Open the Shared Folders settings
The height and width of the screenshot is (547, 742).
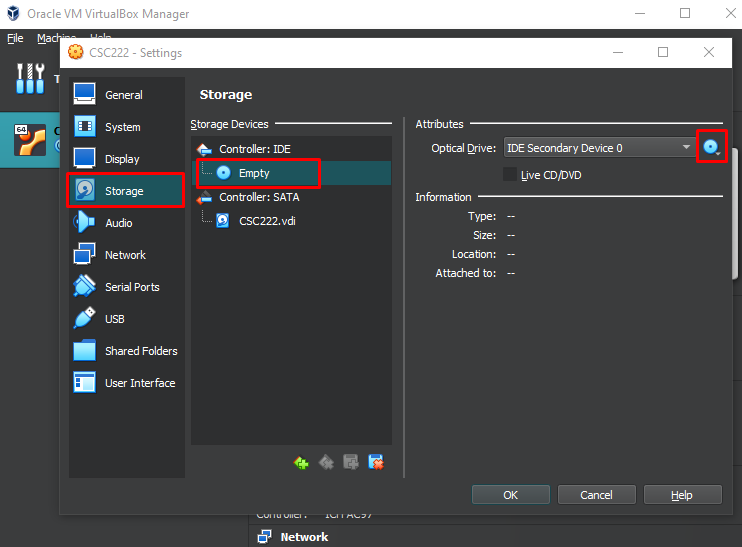pyautogui.click(x=141, y=351)
